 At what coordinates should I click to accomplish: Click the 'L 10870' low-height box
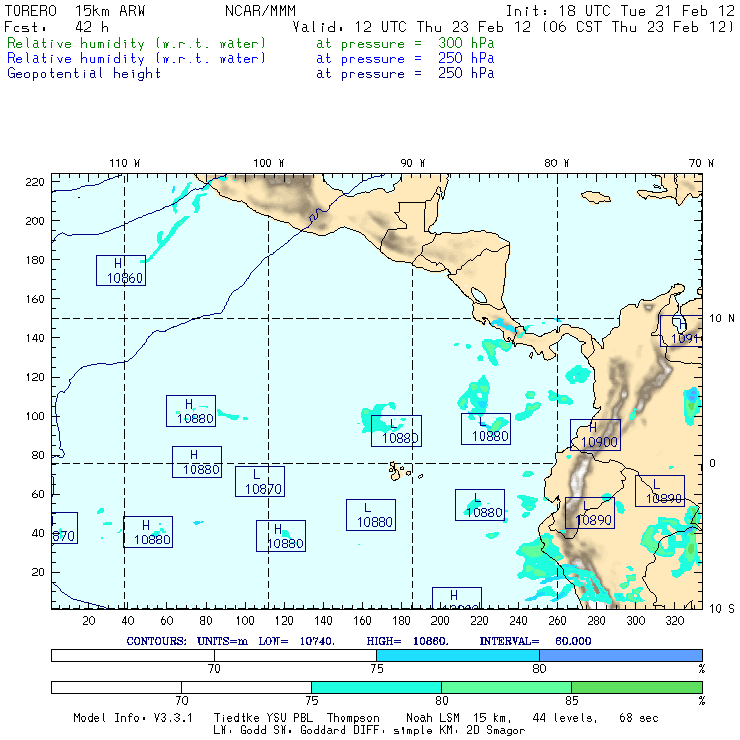[x=260, y=481]
